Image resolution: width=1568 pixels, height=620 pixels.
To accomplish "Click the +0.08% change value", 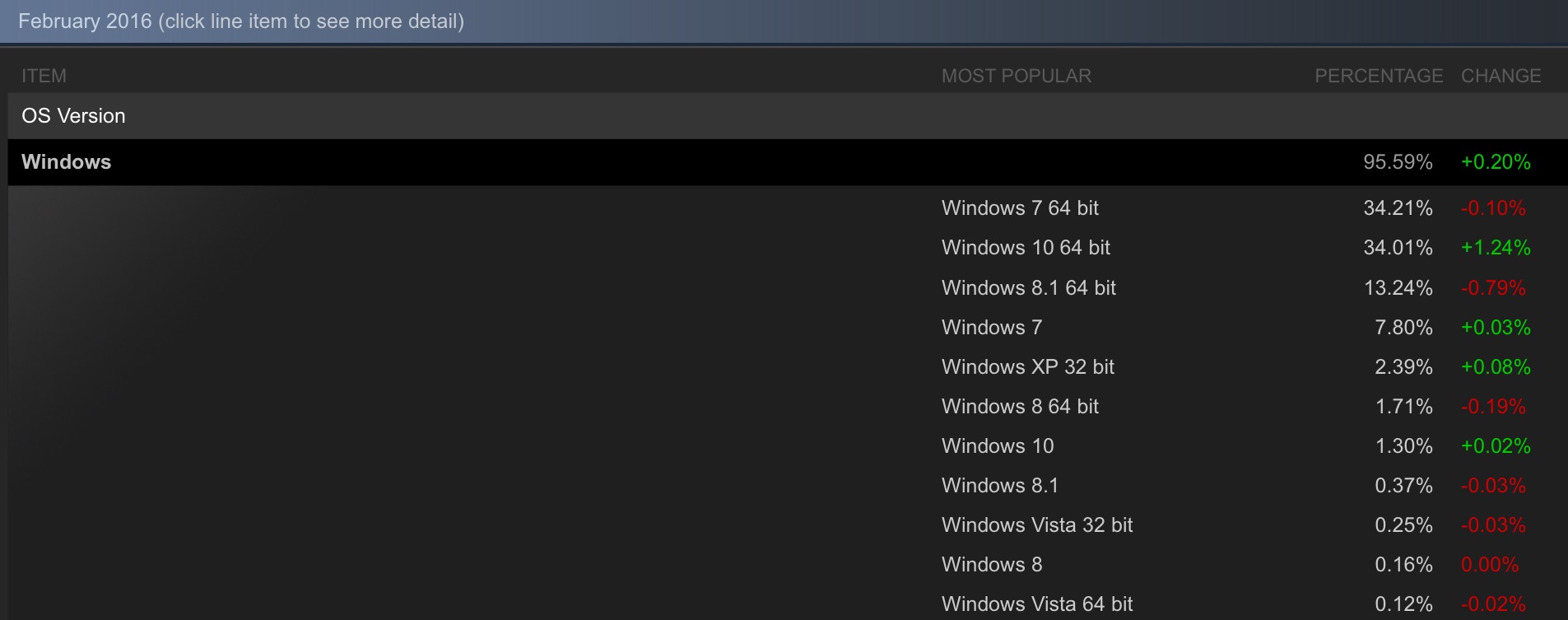I will coord(1496,367).
